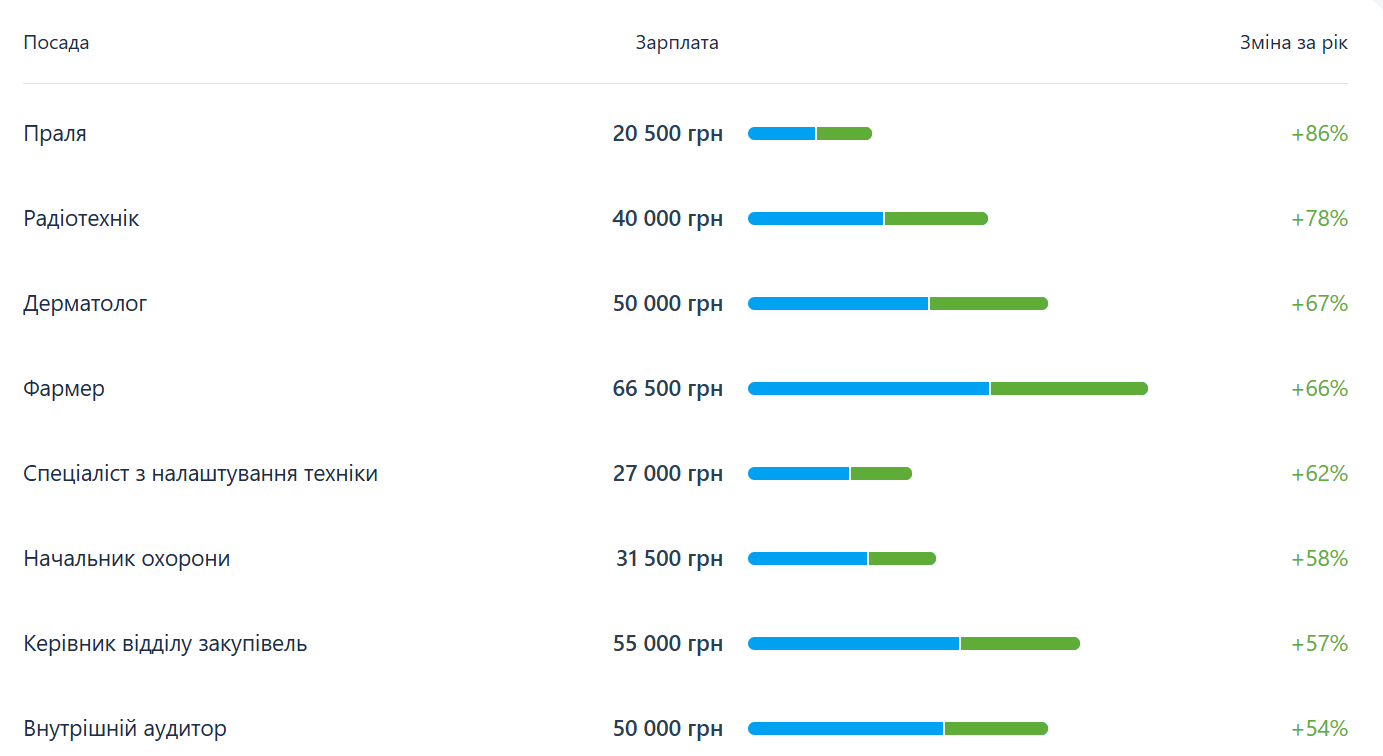Click the +62% change percentage

pyautogui.click(x=1319, y=474)
